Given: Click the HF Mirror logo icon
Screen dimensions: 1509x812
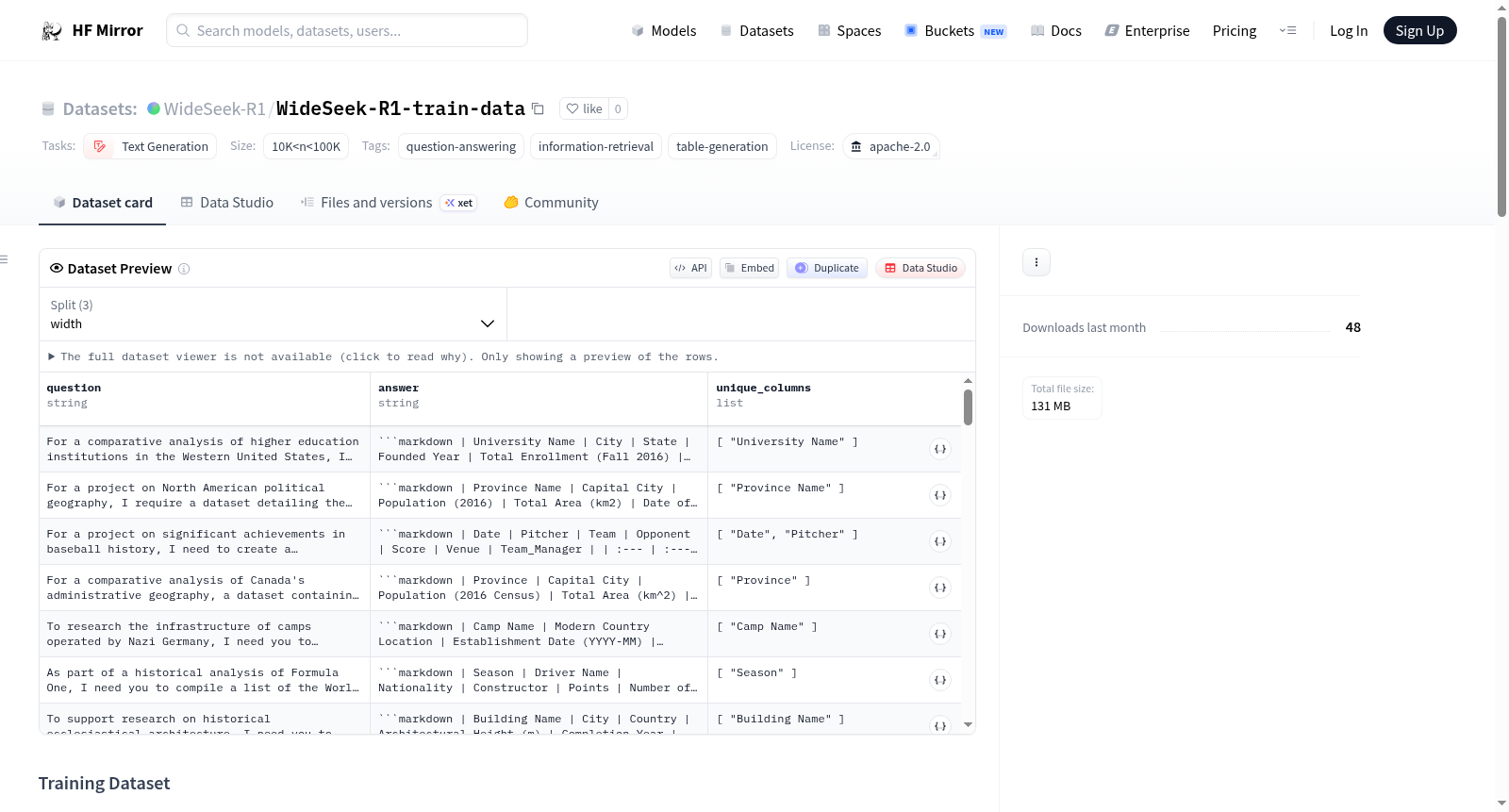Looking at the screenshot, I should [x=52, y=31].
